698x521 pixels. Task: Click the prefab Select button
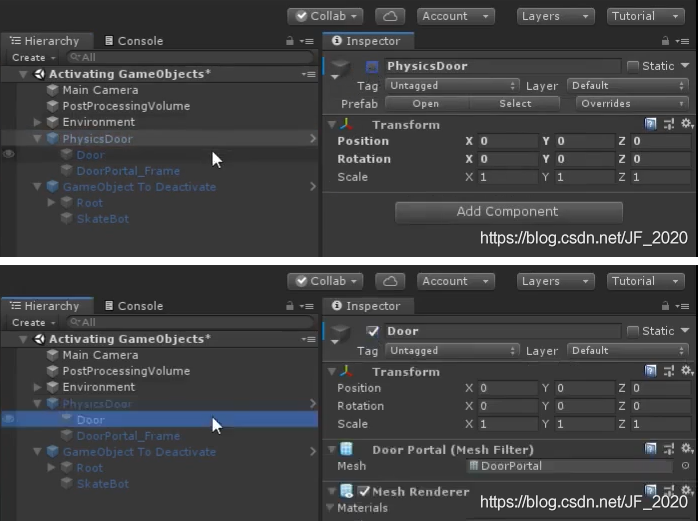(515, 104)
